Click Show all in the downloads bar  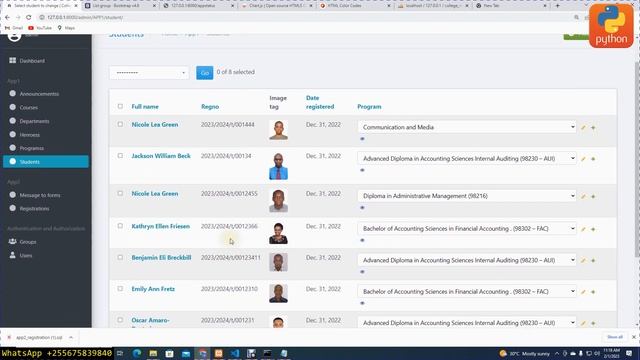click(x=615, y=337)
